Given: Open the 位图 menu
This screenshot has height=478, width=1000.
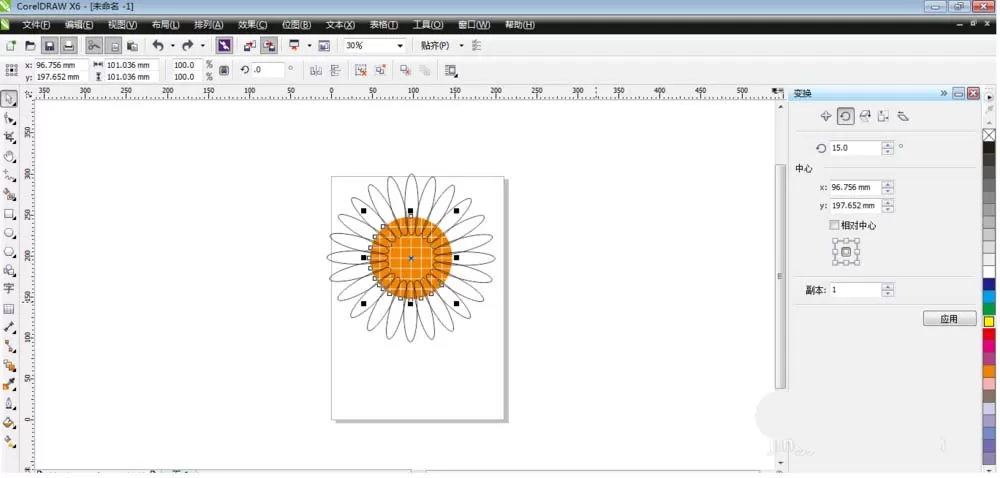Looking at the screenshot, I should pos(296,25).
